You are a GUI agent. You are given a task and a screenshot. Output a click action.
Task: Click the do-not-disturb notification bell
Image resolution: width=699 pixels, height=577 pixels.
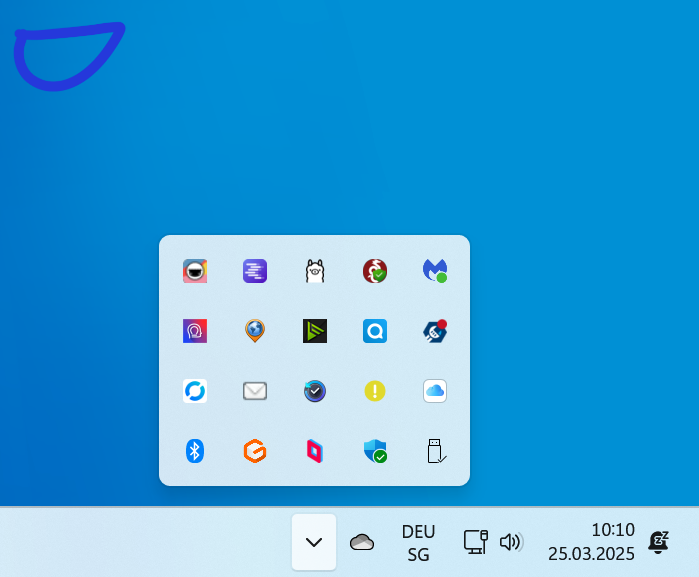(x=658, y=542)
